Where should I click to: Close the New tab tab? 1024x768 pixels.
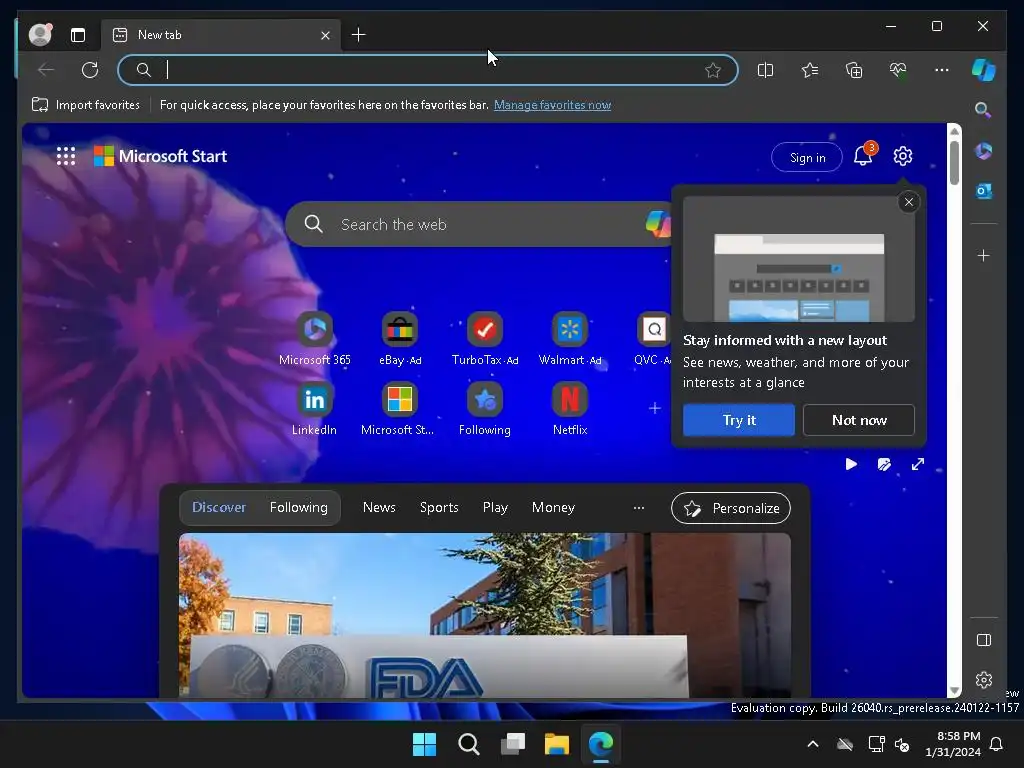point(325,35)
